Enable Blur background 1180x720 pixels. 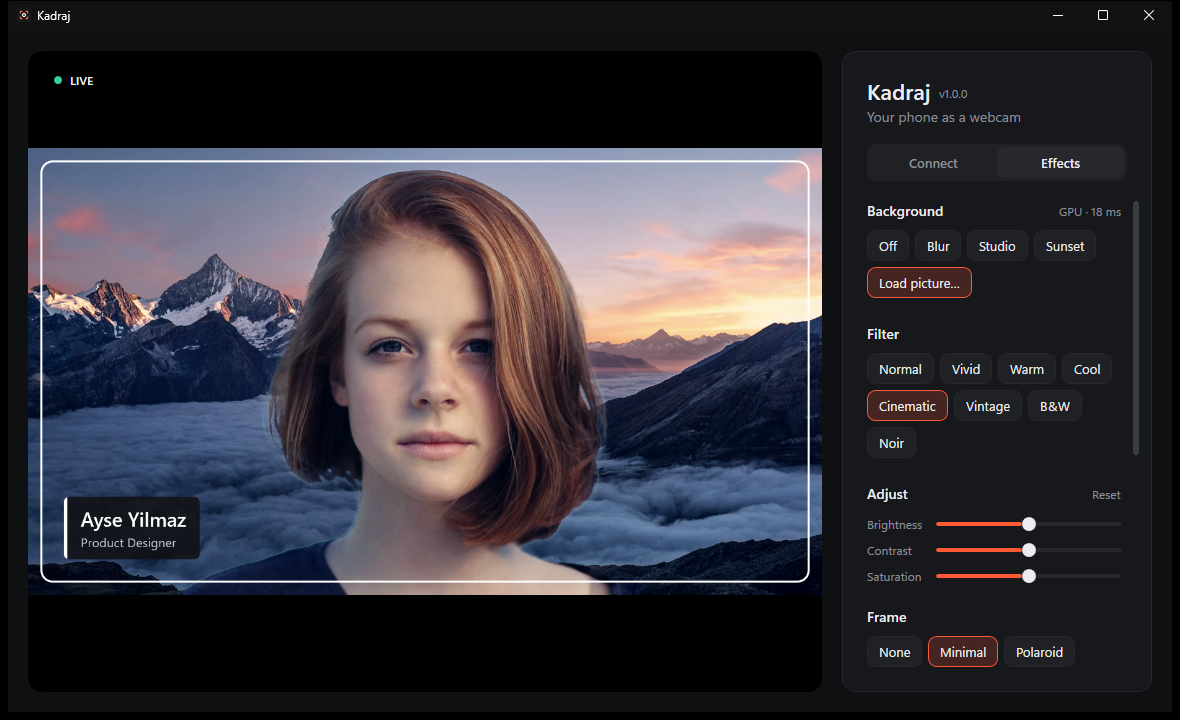click(938, 246)
